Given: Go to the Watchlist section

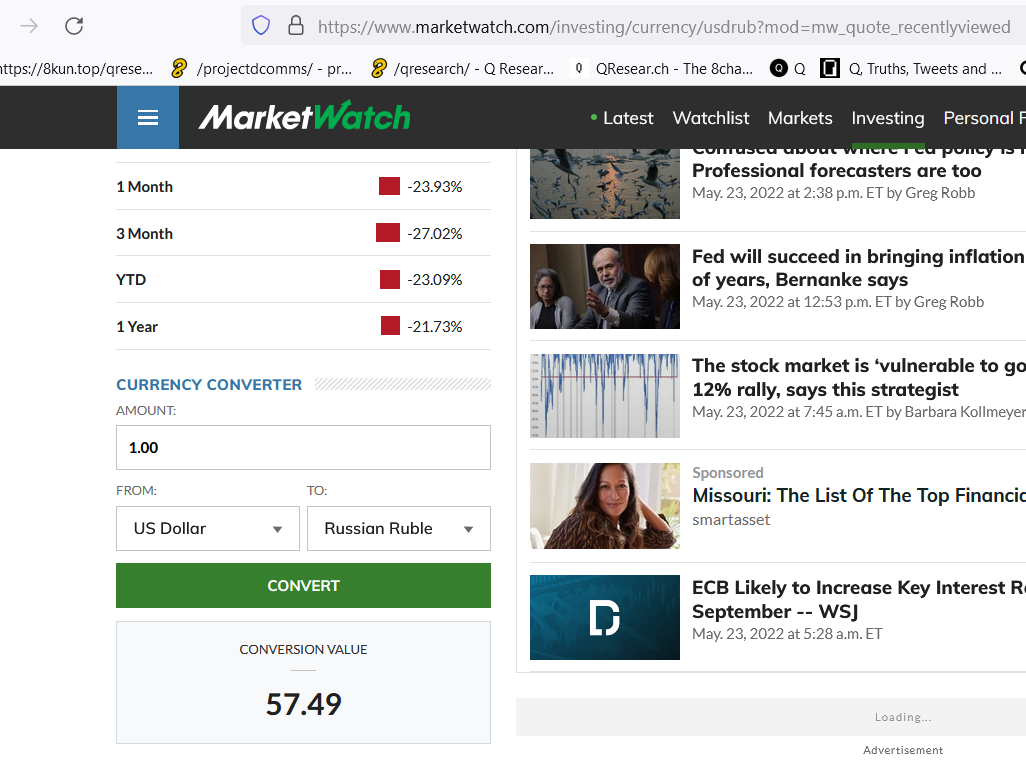Looking at the screenshot, I should (x=711, y=118).
